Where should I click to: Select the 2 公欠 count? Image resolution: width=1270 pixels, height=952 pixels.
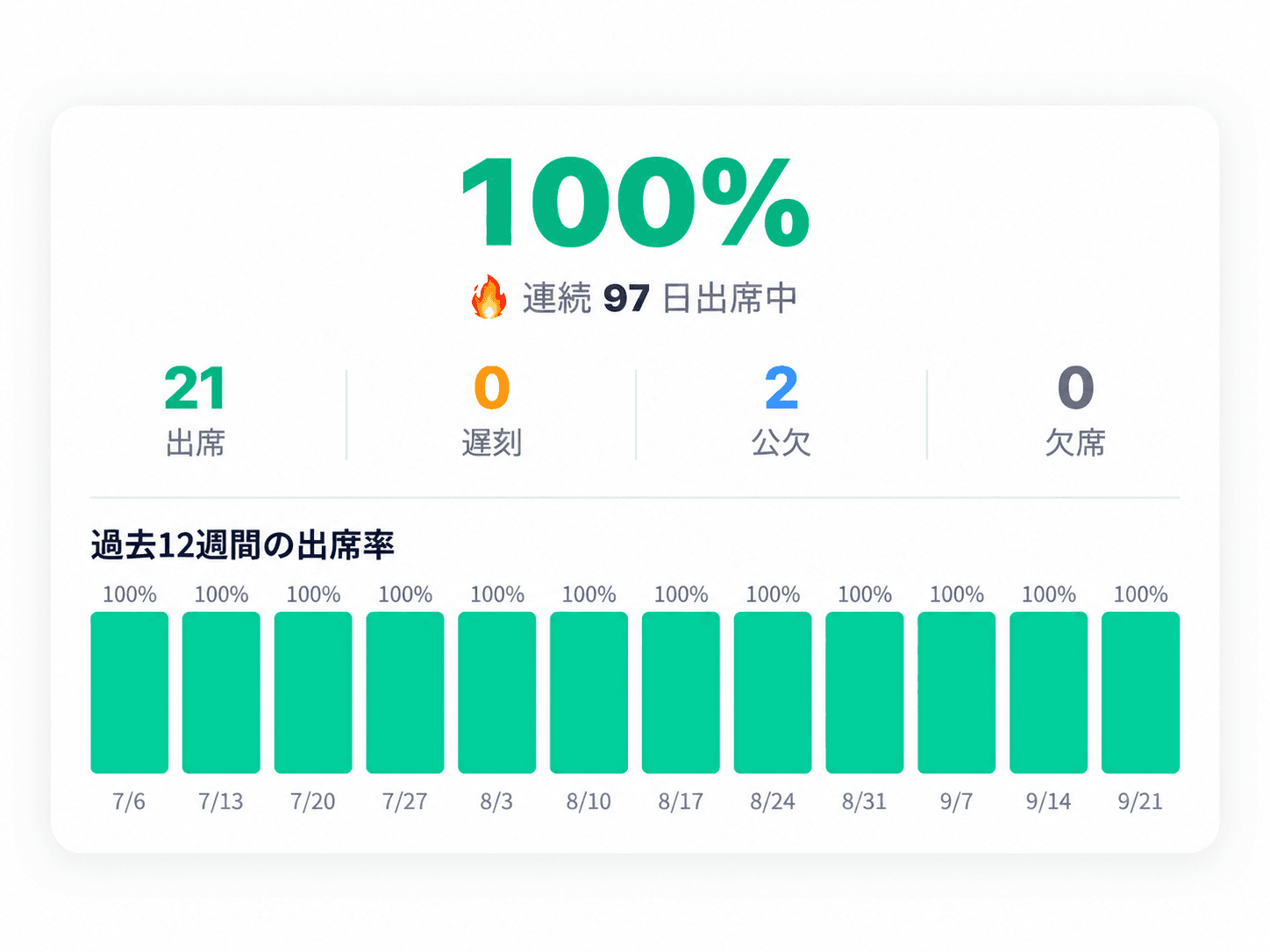point(781,411)
